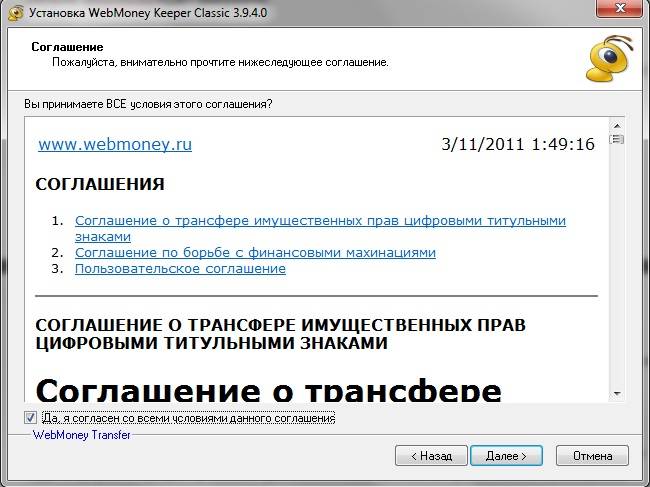Viewport: 650px width, 487px height.
Task: Click the agreement scrollbar down arrow
Action: 617,394
